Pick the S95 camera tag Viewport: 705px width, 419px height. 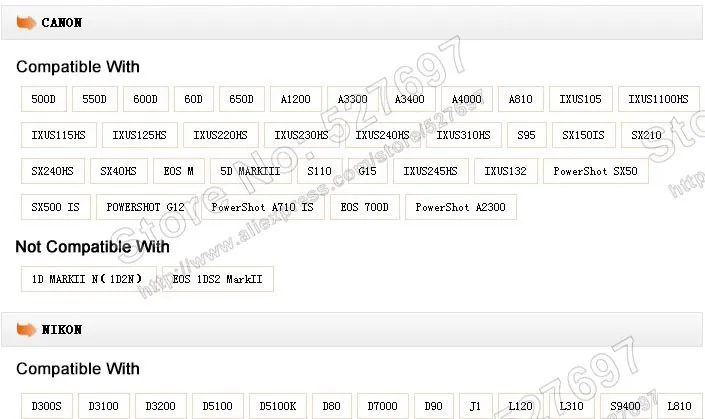pos(527,135)
